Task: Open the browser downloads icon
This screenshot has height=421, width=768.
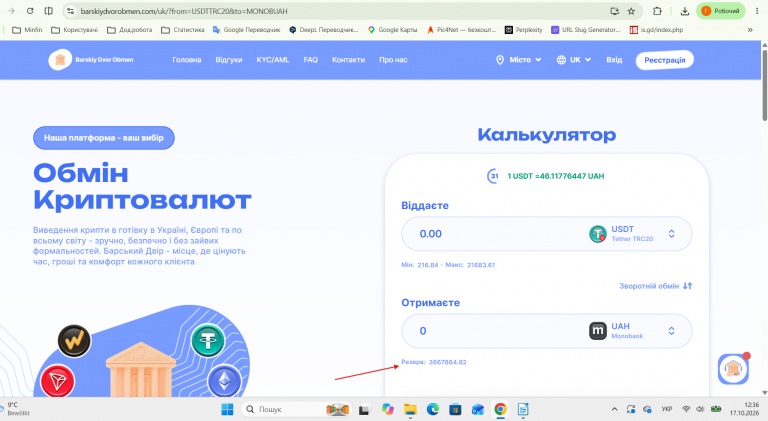Action: (x=685, y=11)
